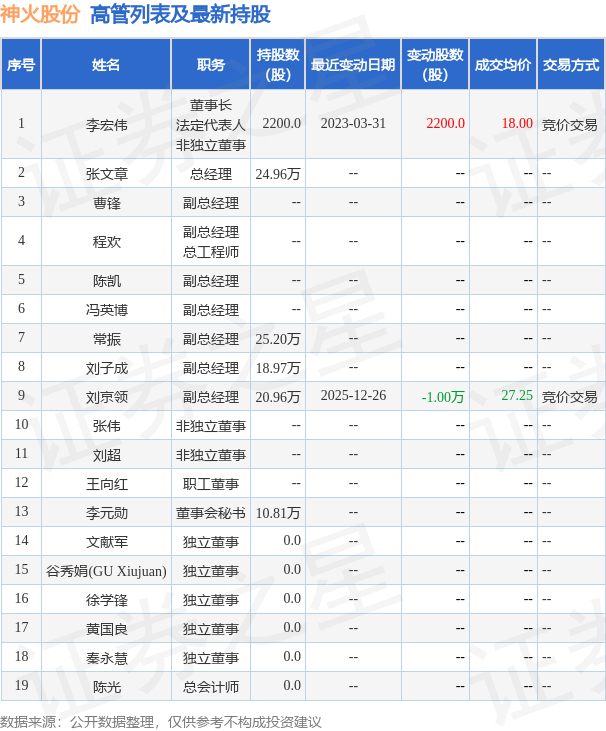Image resolution: width=606 pixels, height=731 pixels.
Task: Click the name 刘京领
Action: pyautogui.click(x=106, y=397)
